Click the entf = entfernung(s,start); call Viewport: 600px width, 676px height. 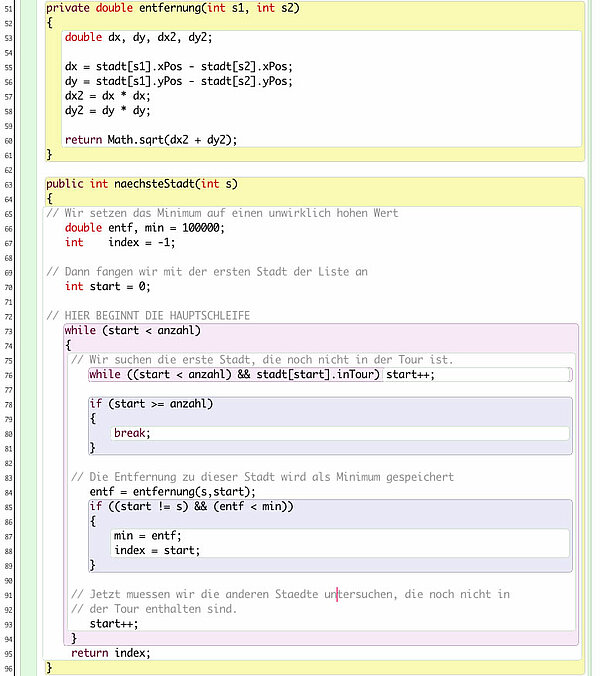(172, 491)
